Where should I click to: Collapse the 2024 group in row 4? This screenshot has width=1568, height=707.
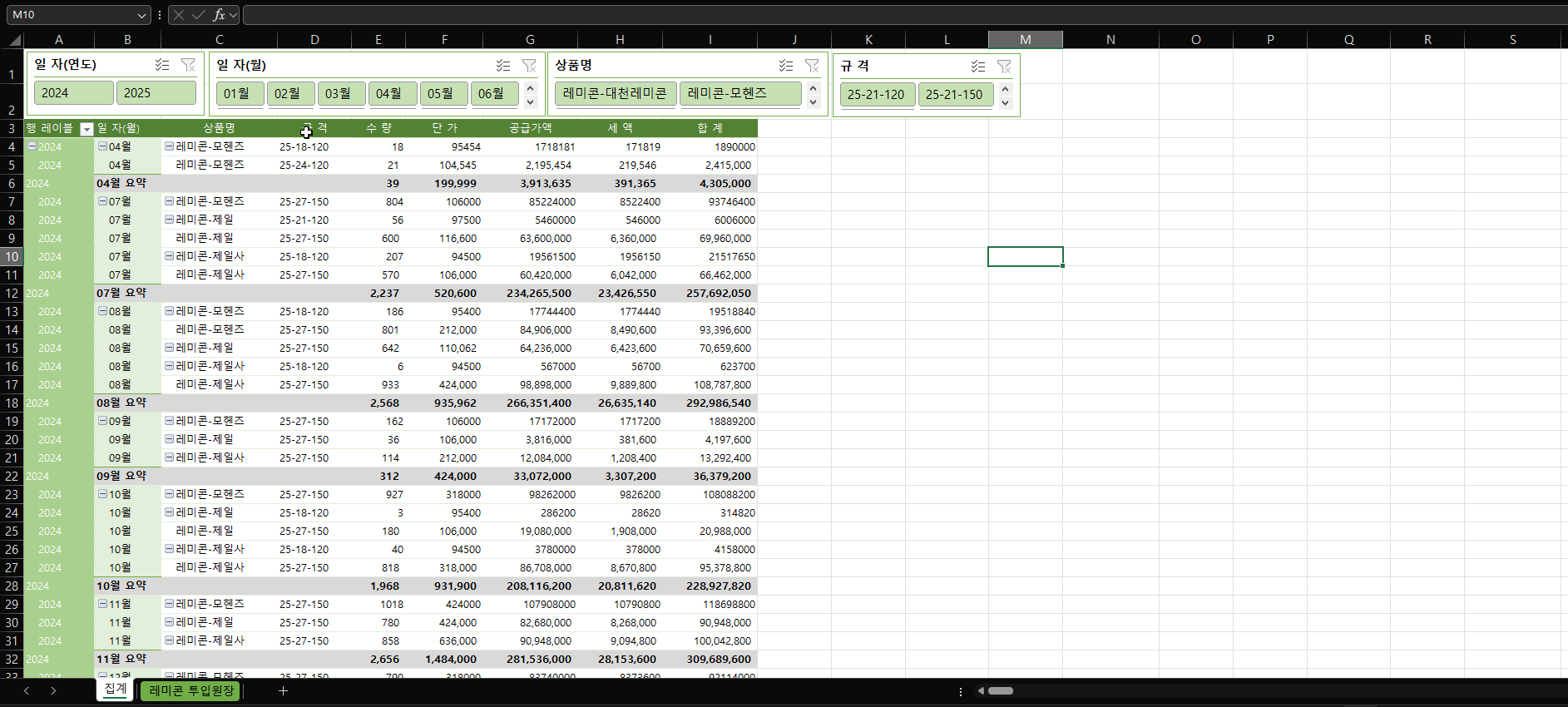32,146
